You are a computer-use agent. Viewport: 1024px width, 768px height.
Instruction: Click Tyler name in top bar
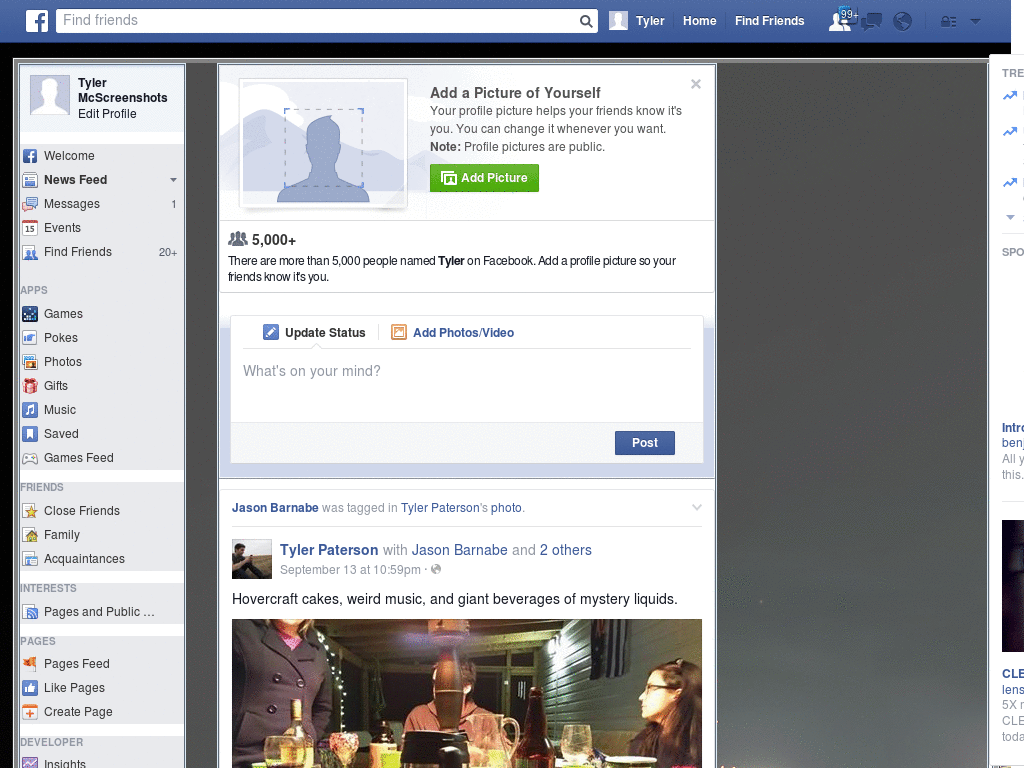click(650, 21)
